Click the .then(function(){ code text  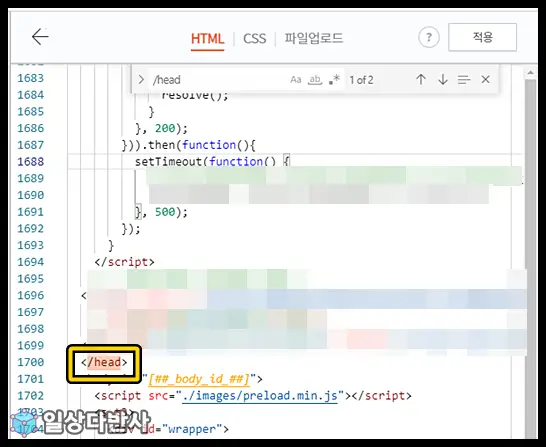(199, 145)
